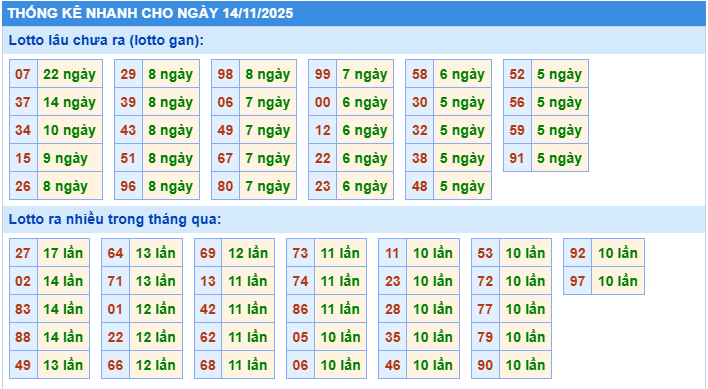This screenshot has width=708, height=389.
Task: Select '14 lần' beside number 83
Action: pos(63,309)
